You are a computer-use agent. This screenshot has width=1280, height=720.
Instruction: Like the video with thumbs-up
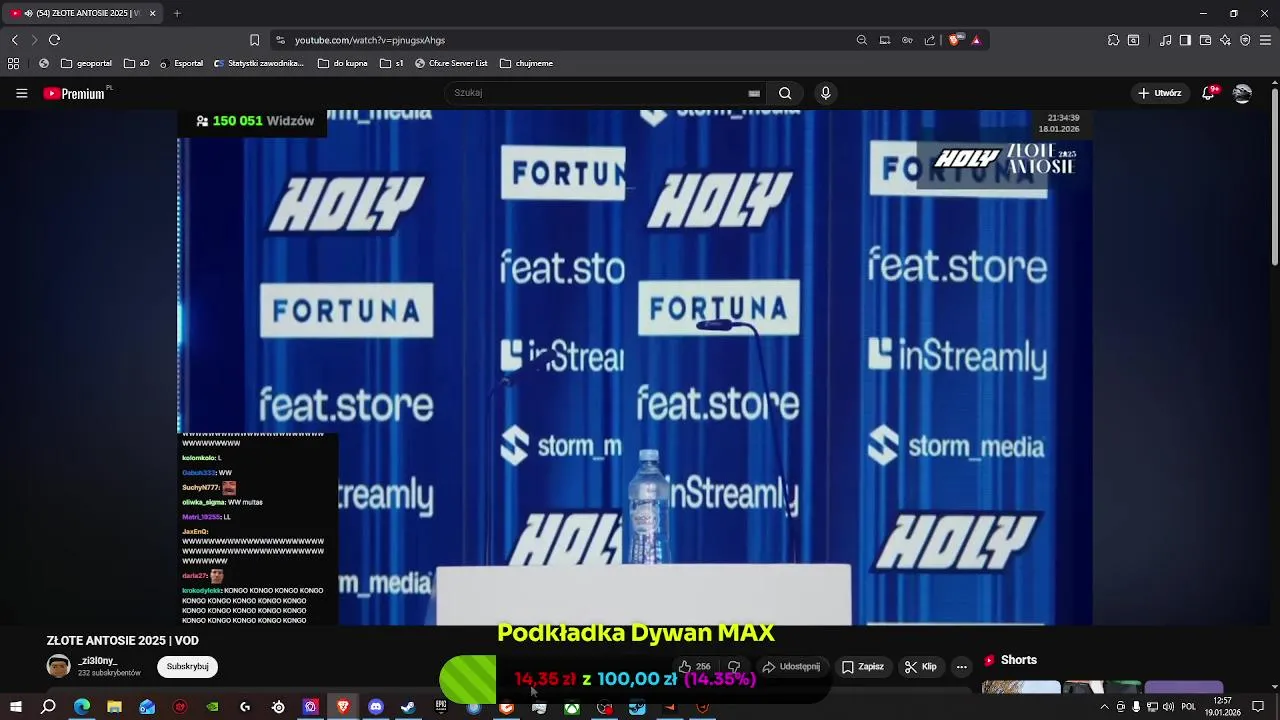click(694, 667)
